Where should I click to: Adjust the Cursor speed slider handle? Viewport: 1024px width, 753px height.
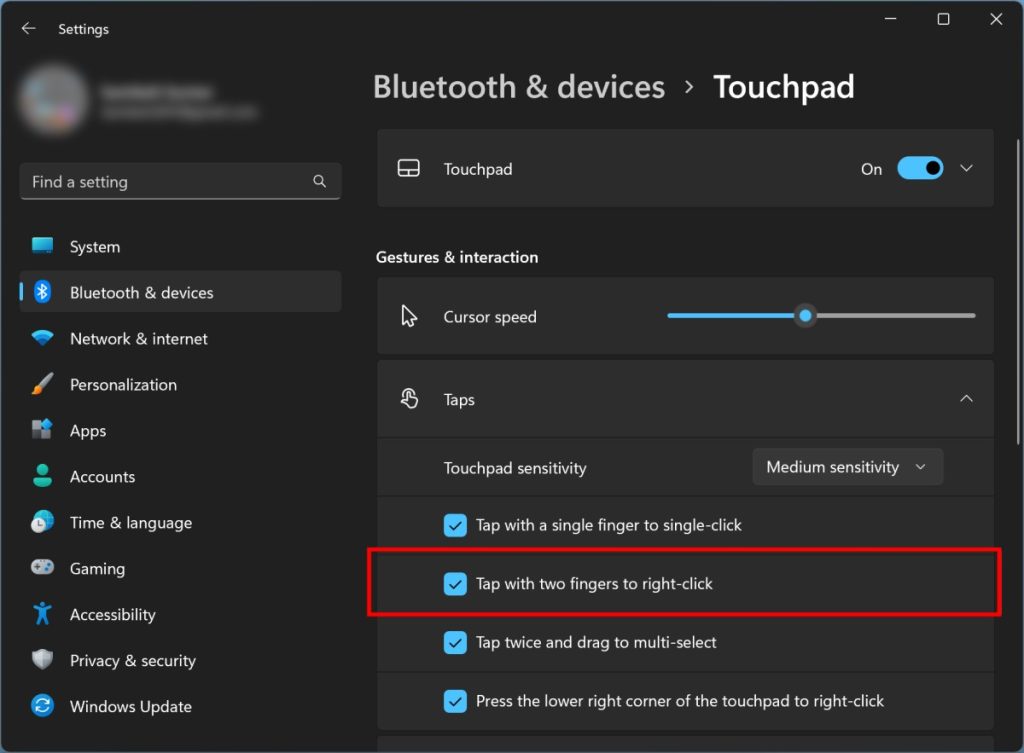pyautogui.click(x=805, y=315)
